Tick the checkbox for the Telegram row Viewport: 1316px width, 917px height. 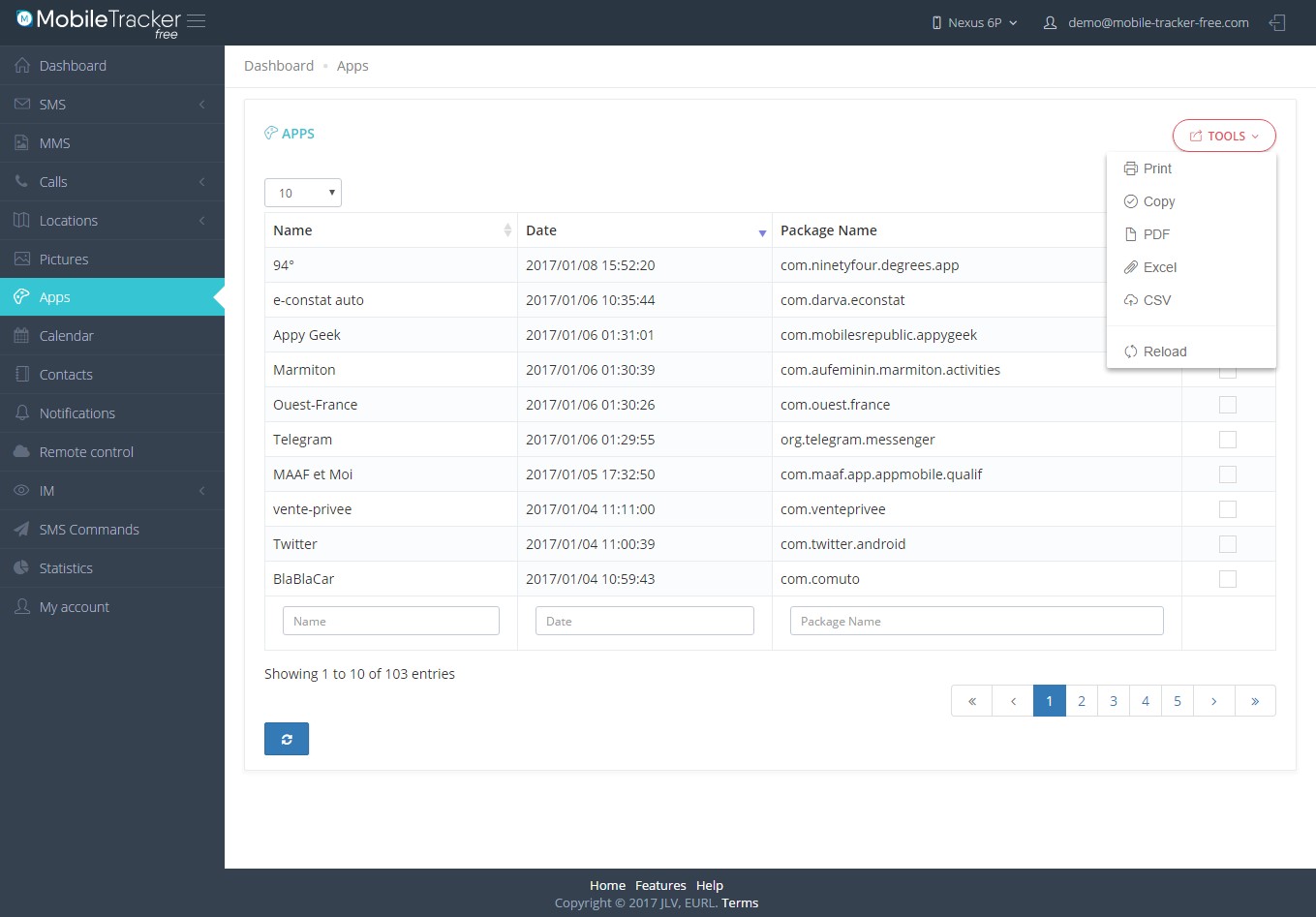[x=1227, y=440]
